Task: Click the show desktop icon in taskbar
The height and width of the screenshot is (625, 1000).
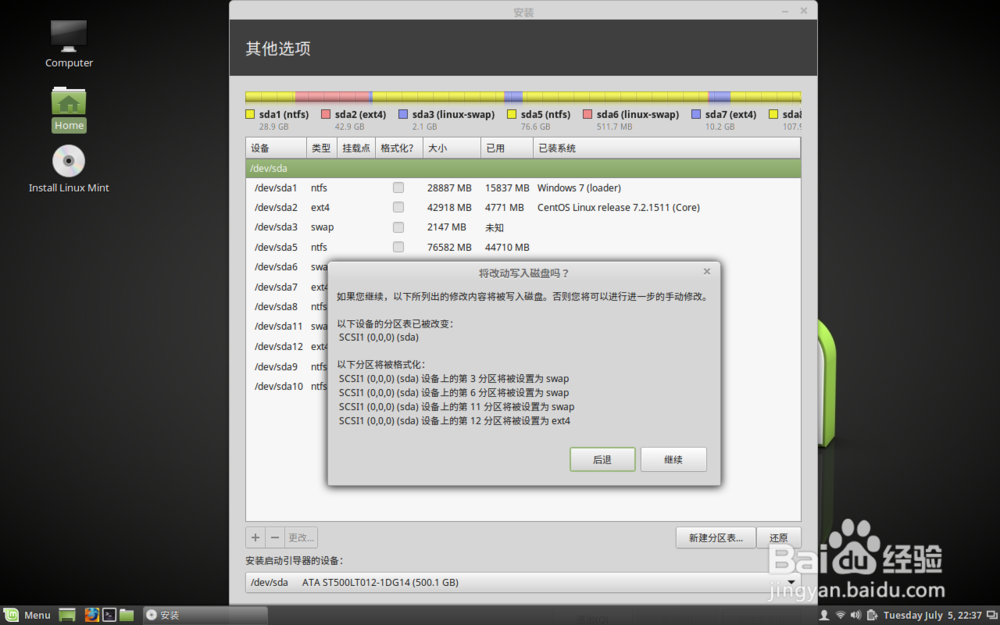Action: tap(66, 615)
